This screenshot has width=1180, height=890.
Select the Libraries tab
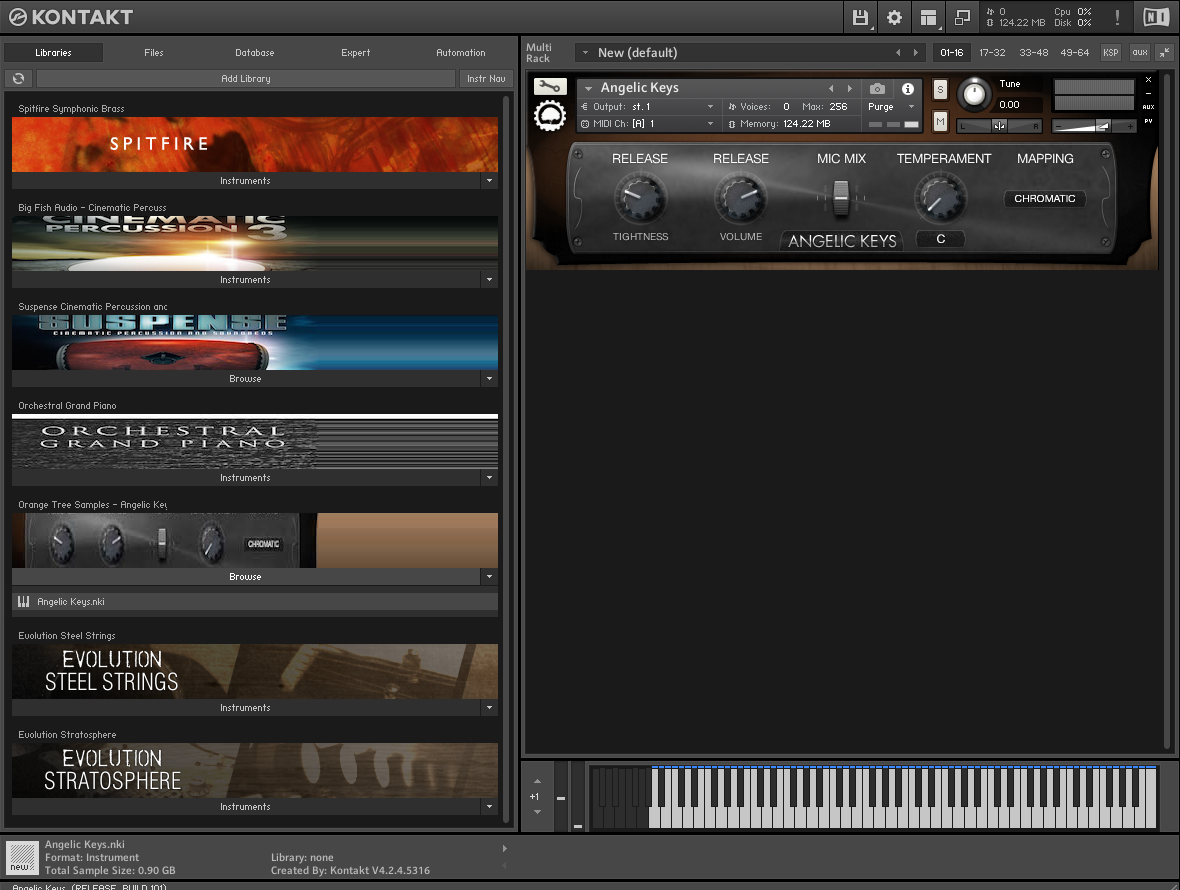pyautogui.click(x=53, y=53)
